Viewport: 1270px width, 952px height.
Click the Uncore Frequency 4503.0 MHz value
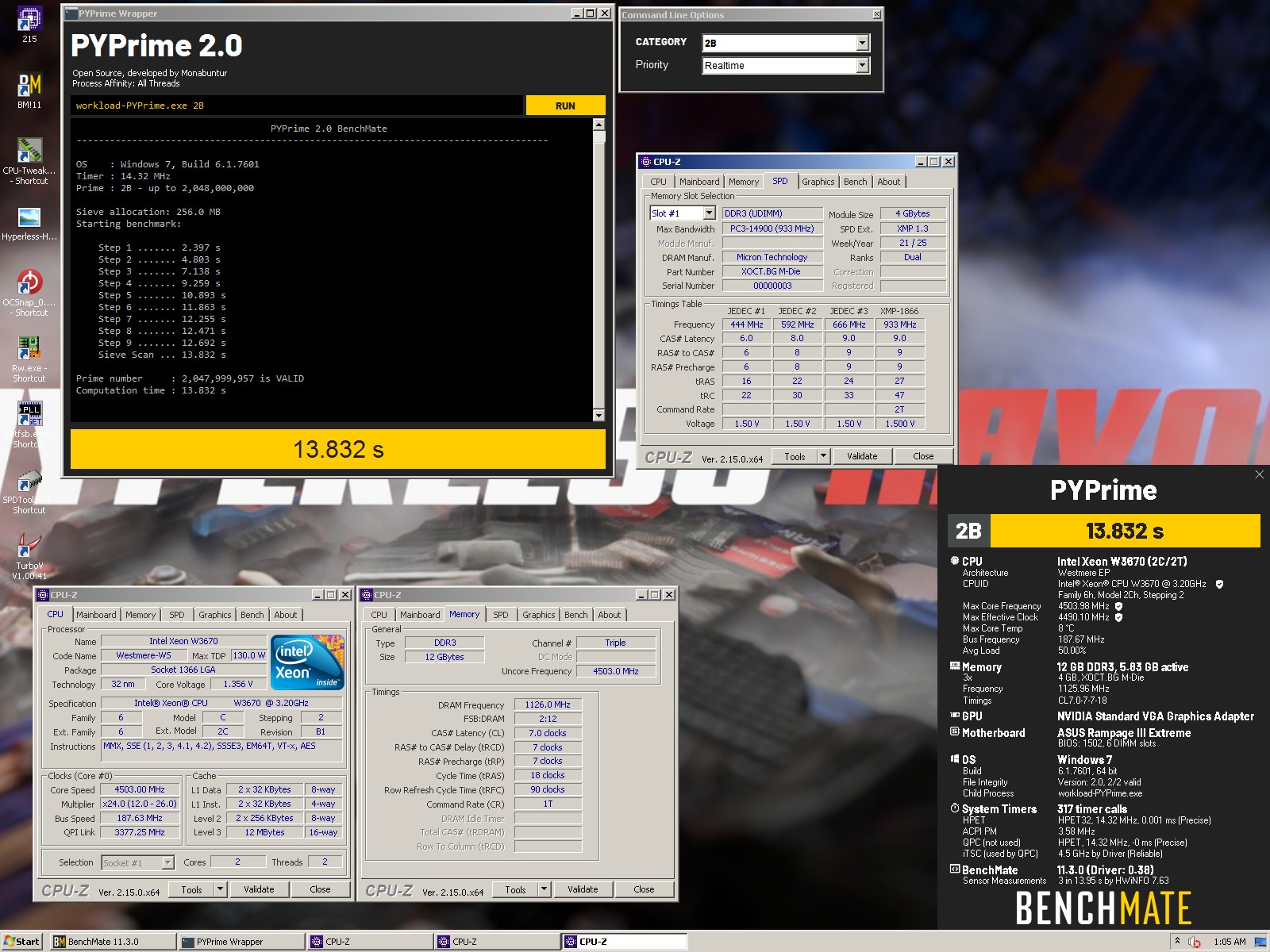tap(616, 671)
